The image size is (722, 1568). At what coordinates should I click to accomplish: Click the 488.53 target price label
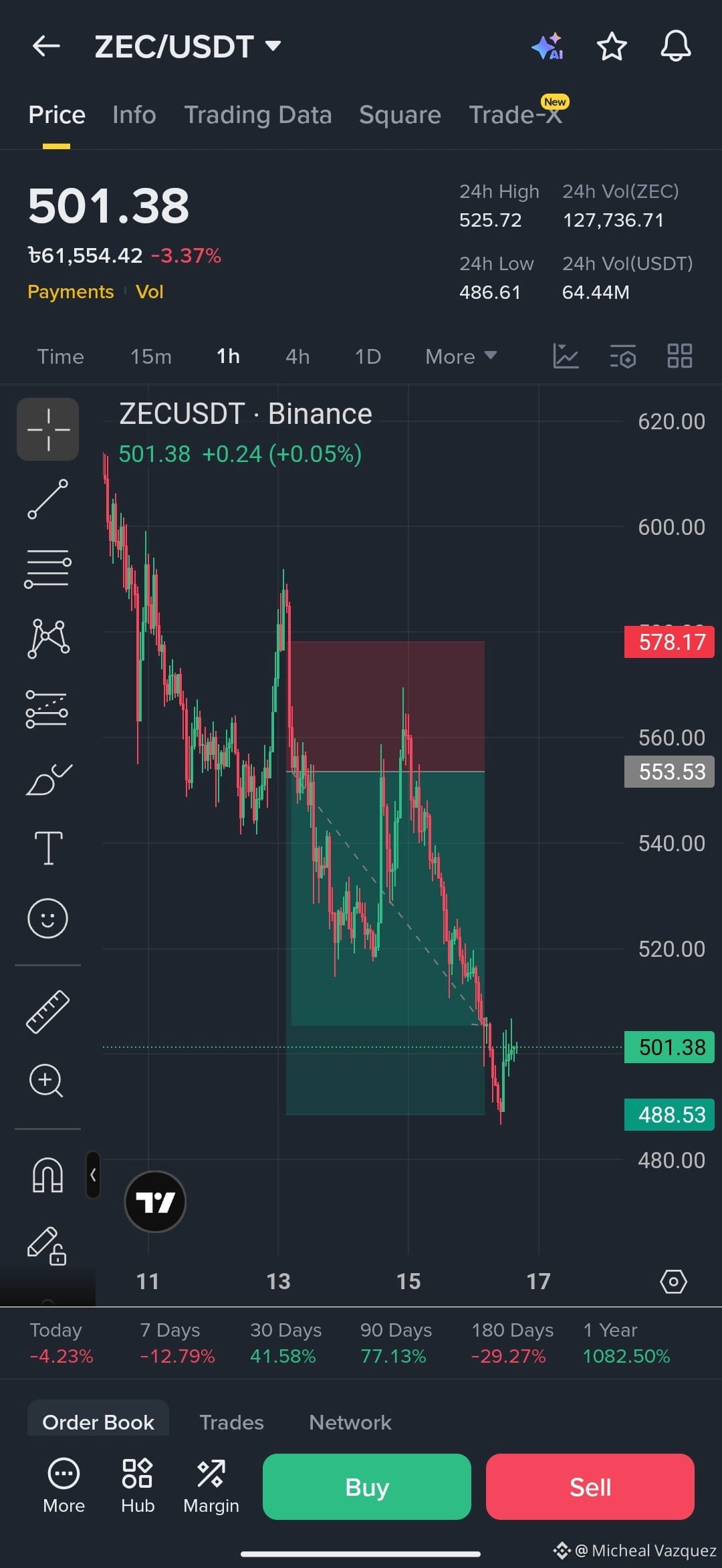tap(669, 1115)
